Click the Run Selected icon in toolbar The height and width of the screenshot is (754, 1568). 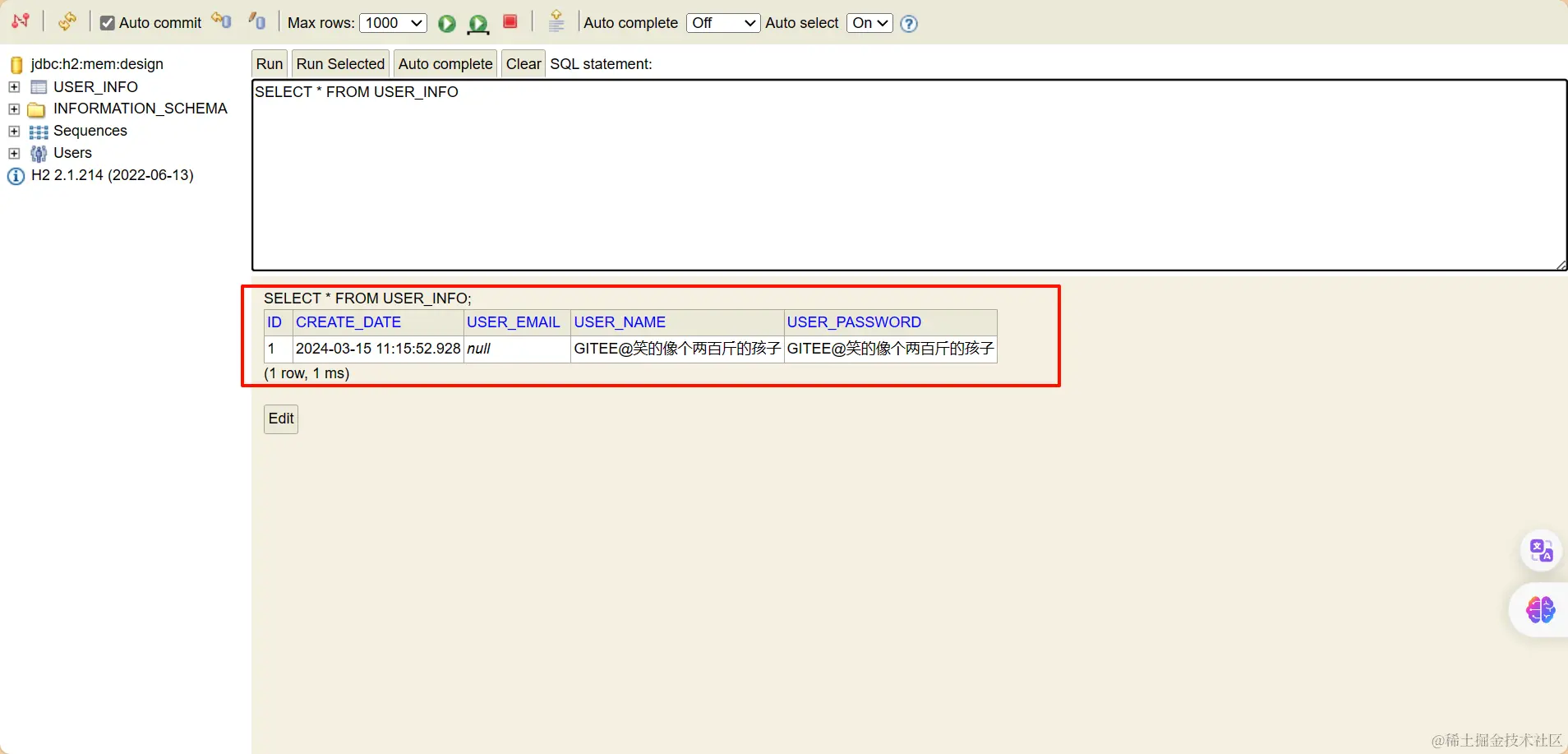[x=477, y=24]
